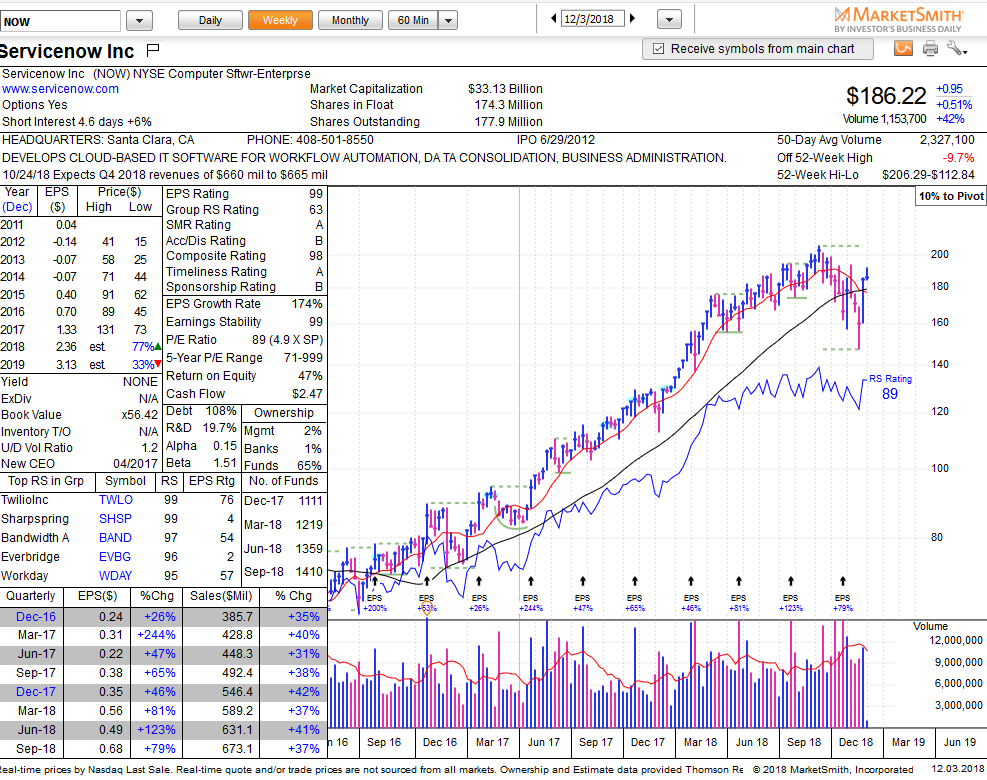The height and width of the screenshot is (780, 987).
Task: Click the Dec-16 quarterly row label
Action: point(36,617)
